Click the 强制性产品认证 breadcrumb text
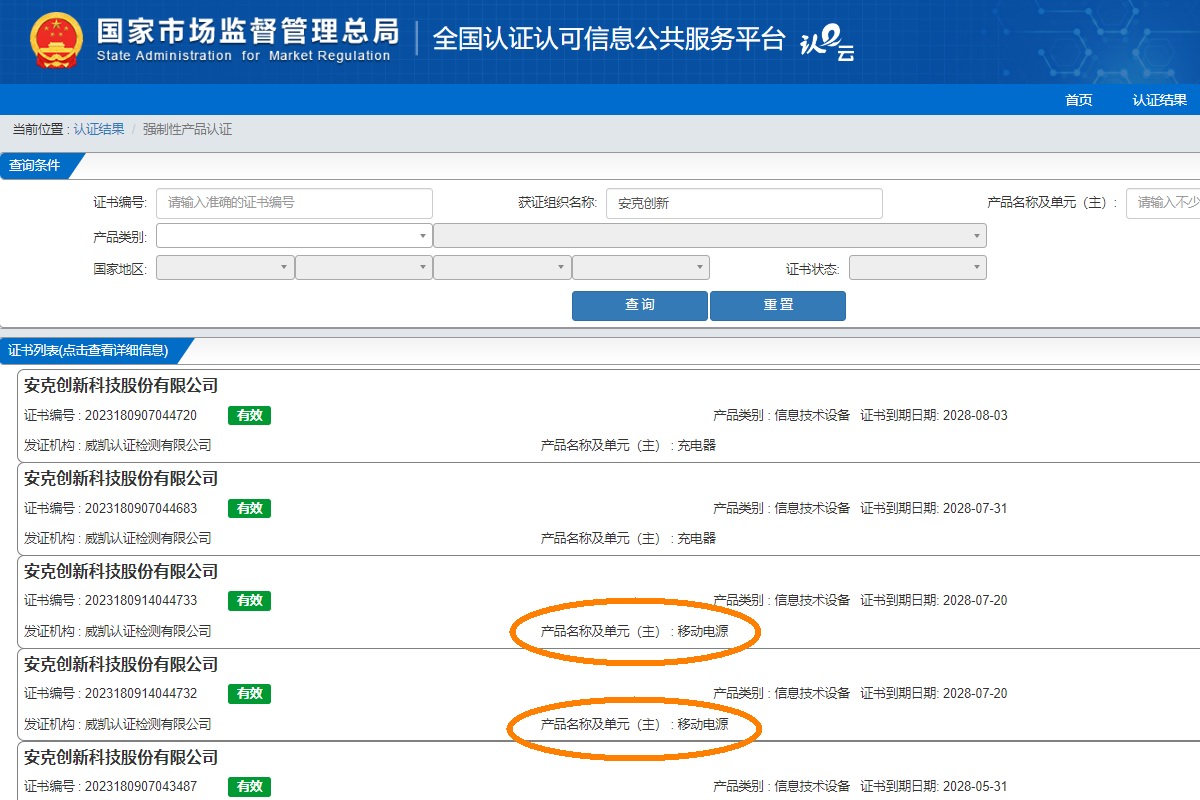The height and width of the screenshot is (800, 1200). [x=188, y=129]
